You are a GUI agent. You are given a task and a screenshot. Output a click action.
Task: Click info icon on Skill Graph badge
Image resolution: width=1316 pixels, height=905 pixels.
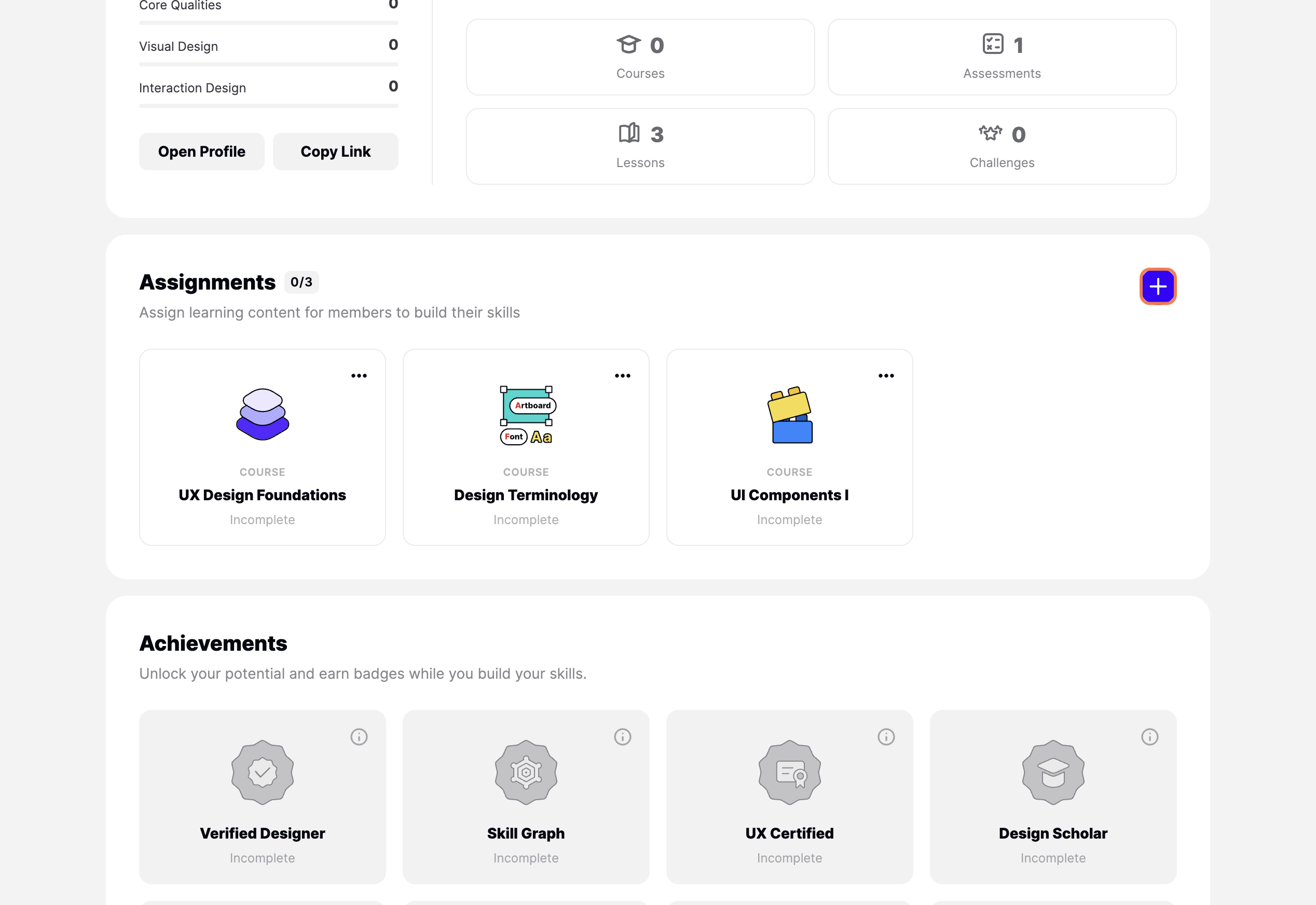[x=623, y=736]
